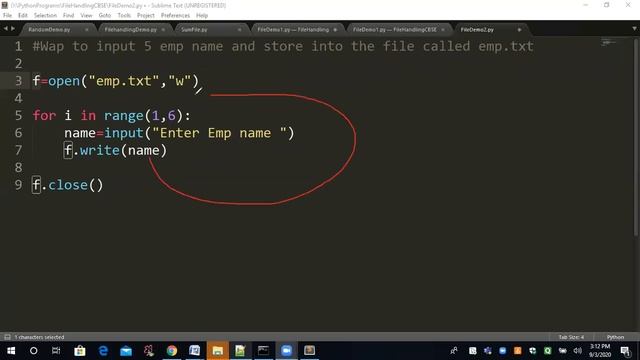Switch to the SumFile.py tab
This screenshot has height=360, width=640.
point(194,30)
